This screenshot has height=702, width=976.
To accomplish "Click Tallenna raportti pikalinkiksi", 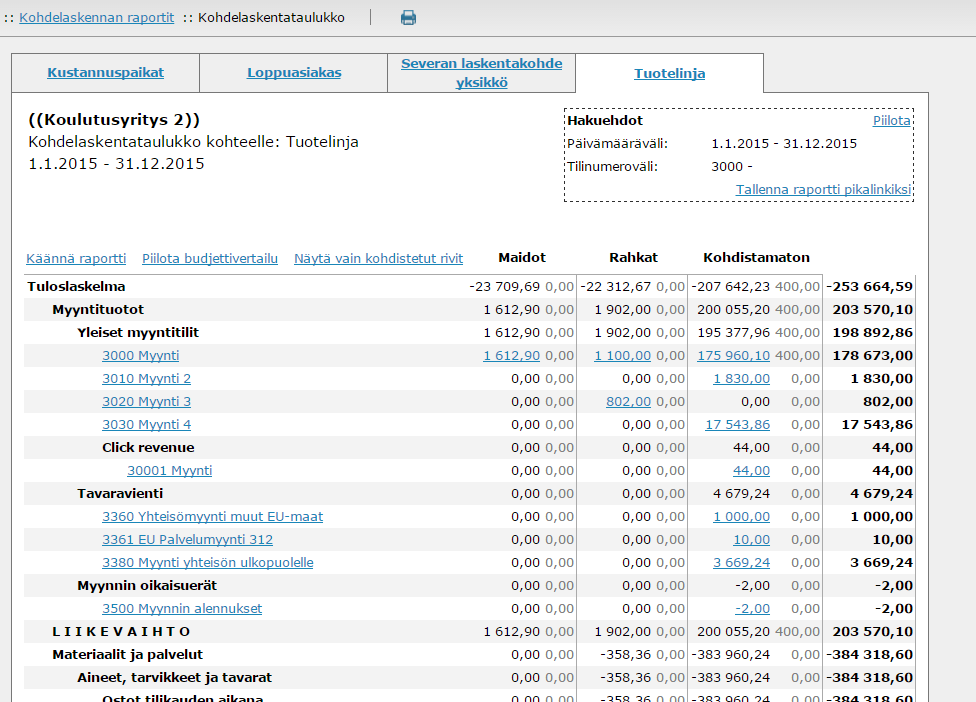I will (x=823, y=189).
